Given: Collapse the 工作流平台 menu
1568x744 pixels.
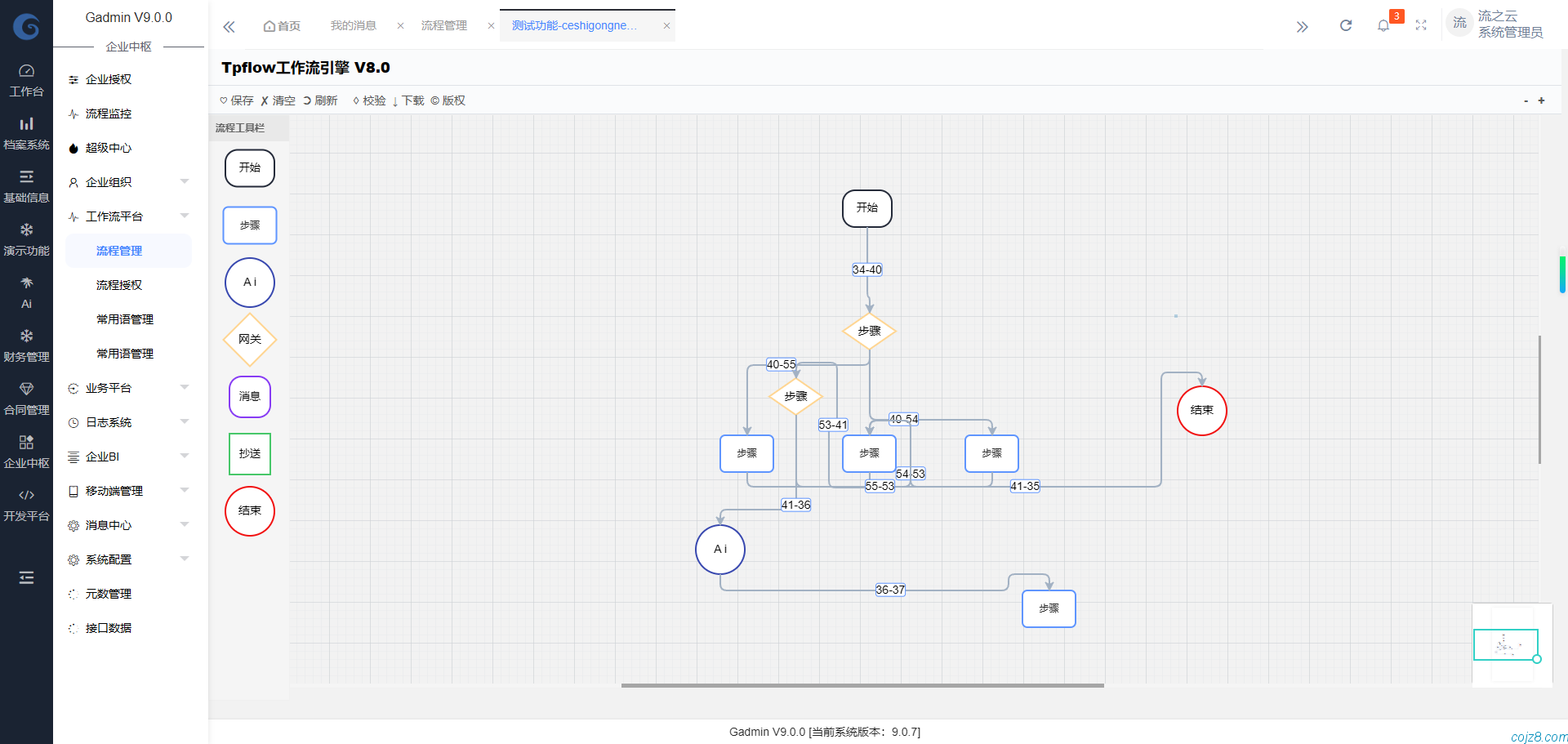Looking at the screenshot, I should [x=129, y=216].
